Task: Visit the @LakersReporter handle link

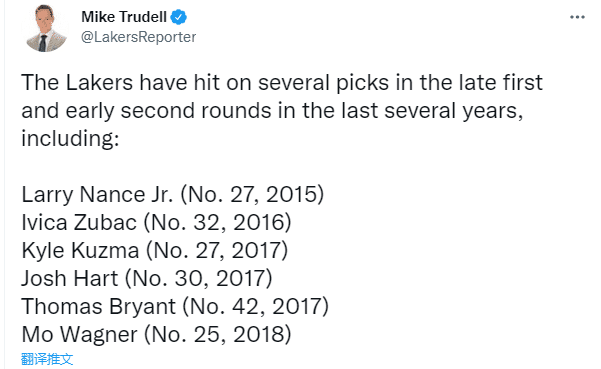Action: coord(138,37)
